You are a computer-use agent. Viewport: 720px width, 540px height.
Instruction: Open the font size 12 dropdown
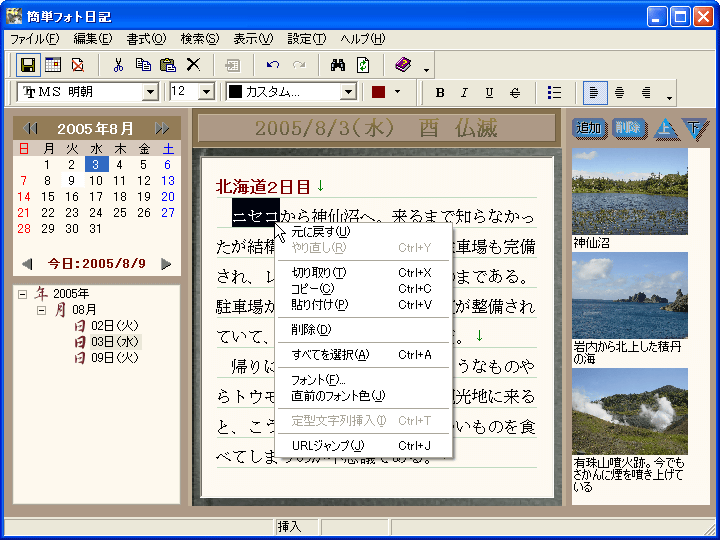(206, 92)
